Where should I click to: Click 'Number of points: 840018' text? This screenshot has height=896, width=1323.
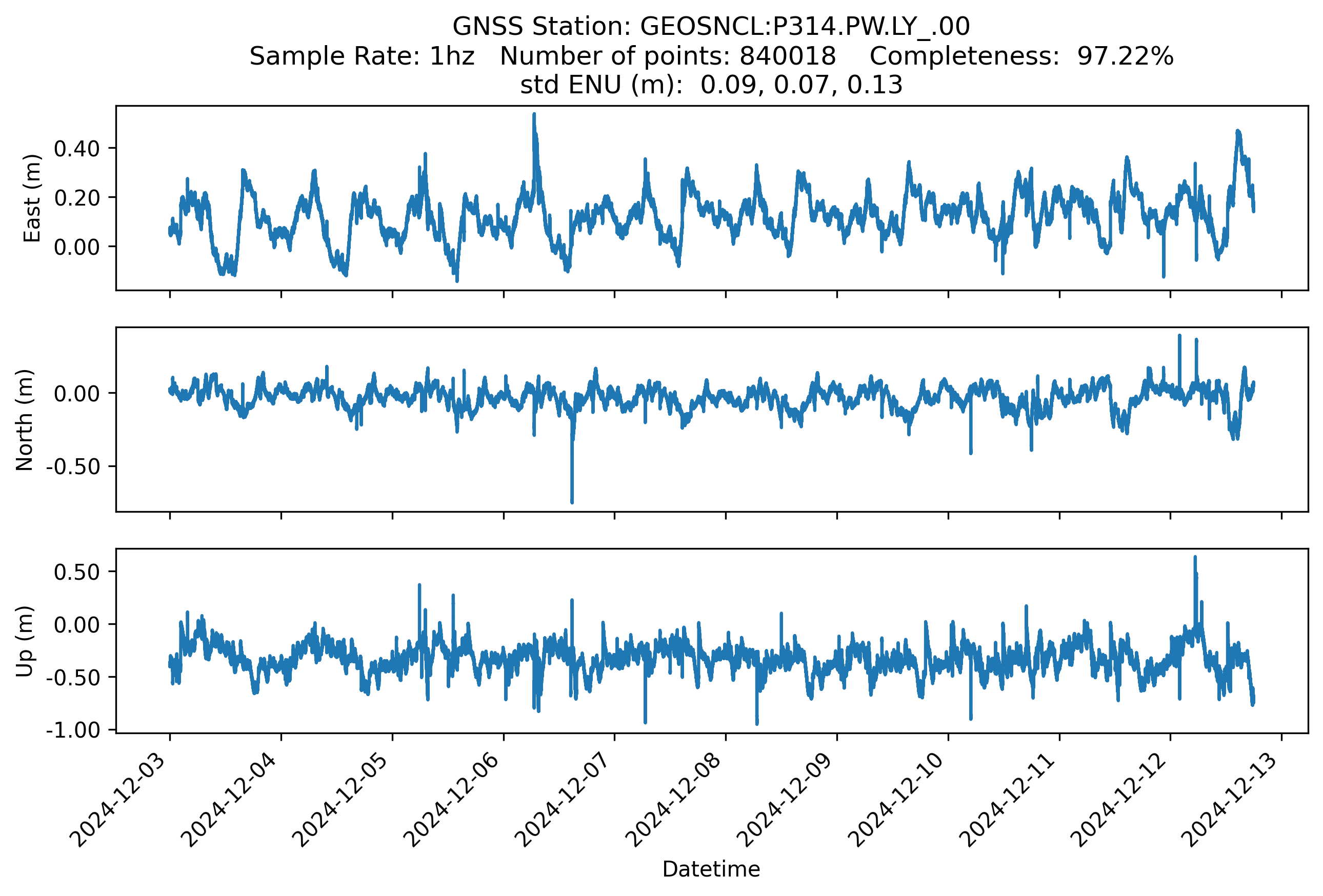tap(668, 56)
